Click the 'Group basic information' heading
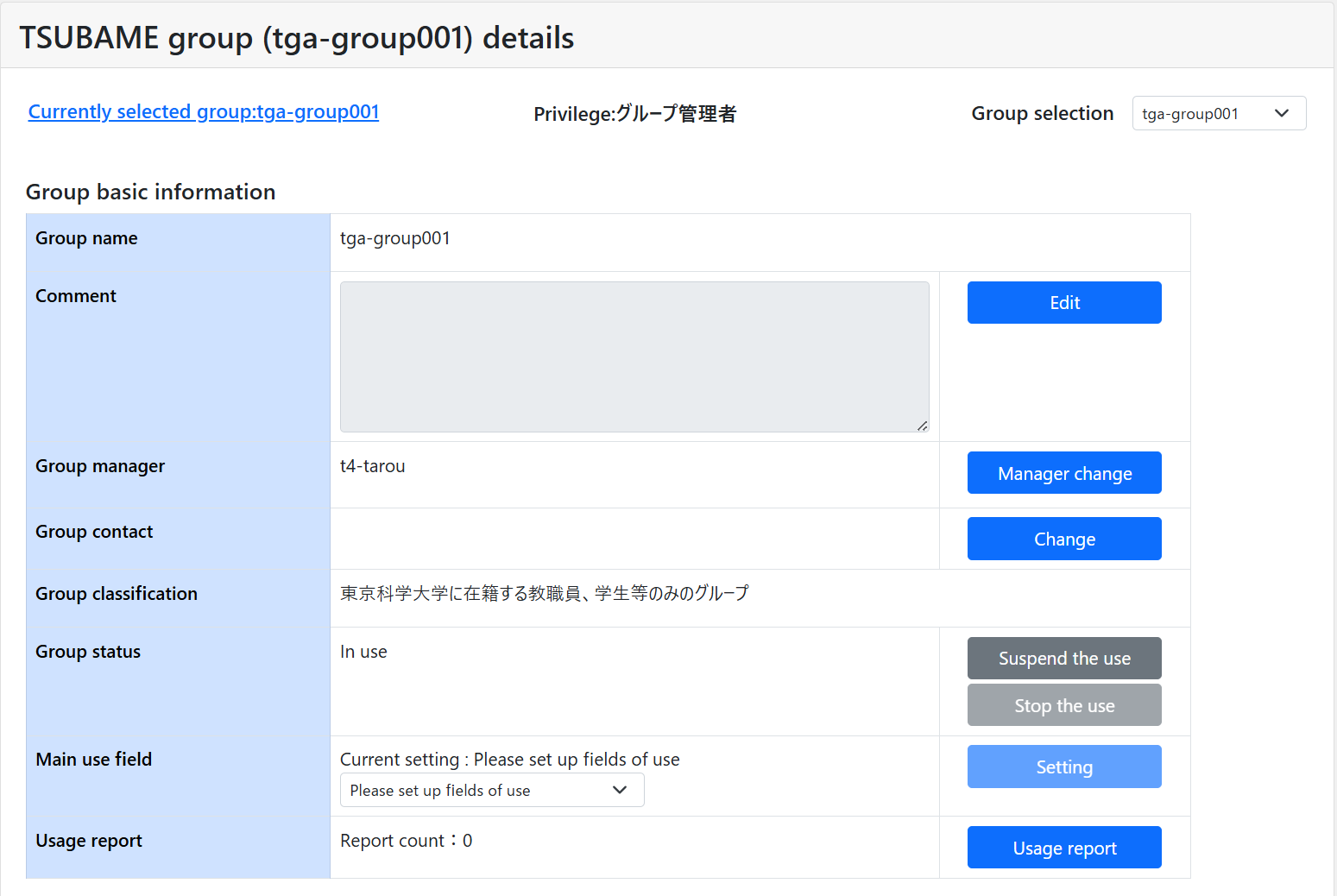The image size is (1337, 896). pyautogui.click(x=151, y=192)
